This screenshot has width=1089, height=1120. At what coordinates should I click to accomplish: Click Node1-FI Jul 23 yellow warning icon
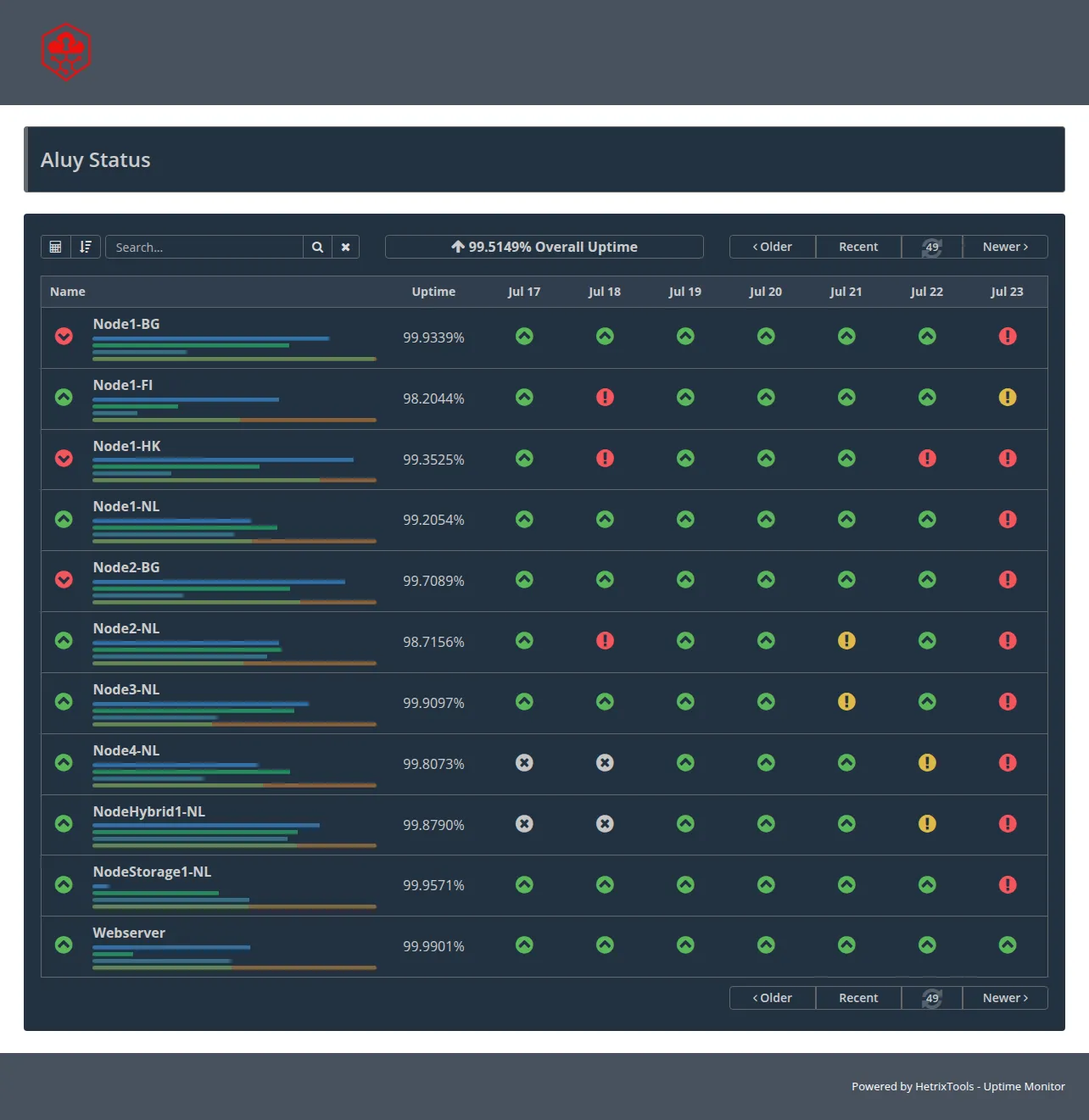point(1008,397)
